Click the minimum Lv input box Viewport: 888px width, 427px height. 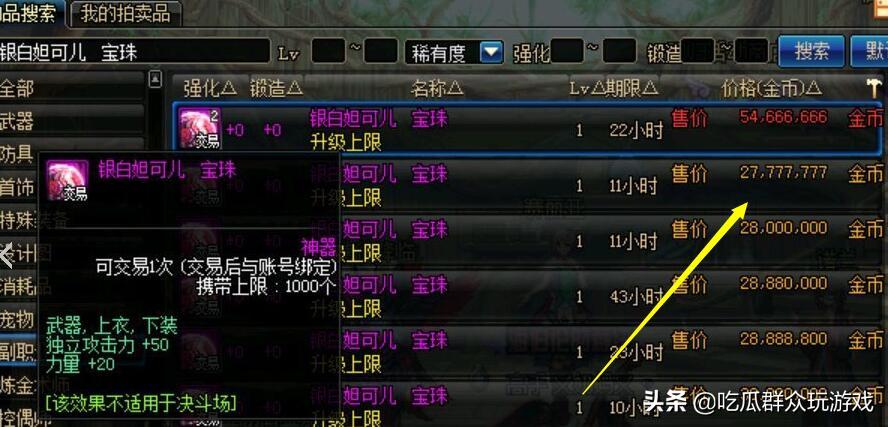(x=328, y=51)
